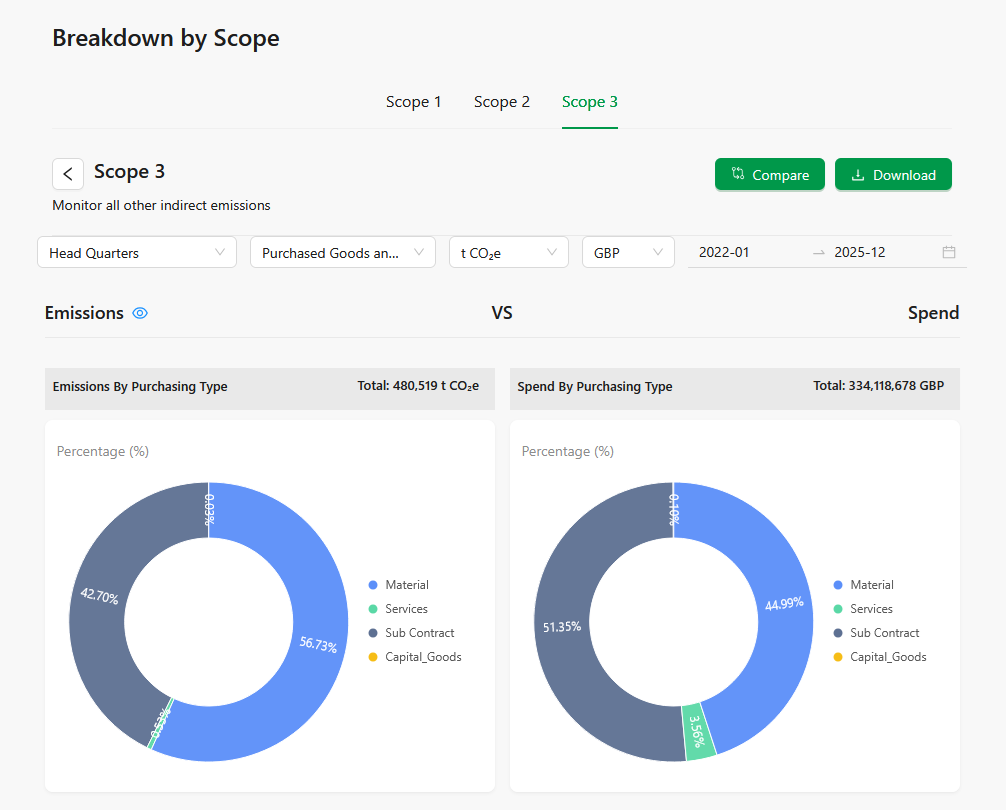This screenshot has height=810, width=1006.
Task: Switch to the Scope 1 tab
Action: point(414,102)
